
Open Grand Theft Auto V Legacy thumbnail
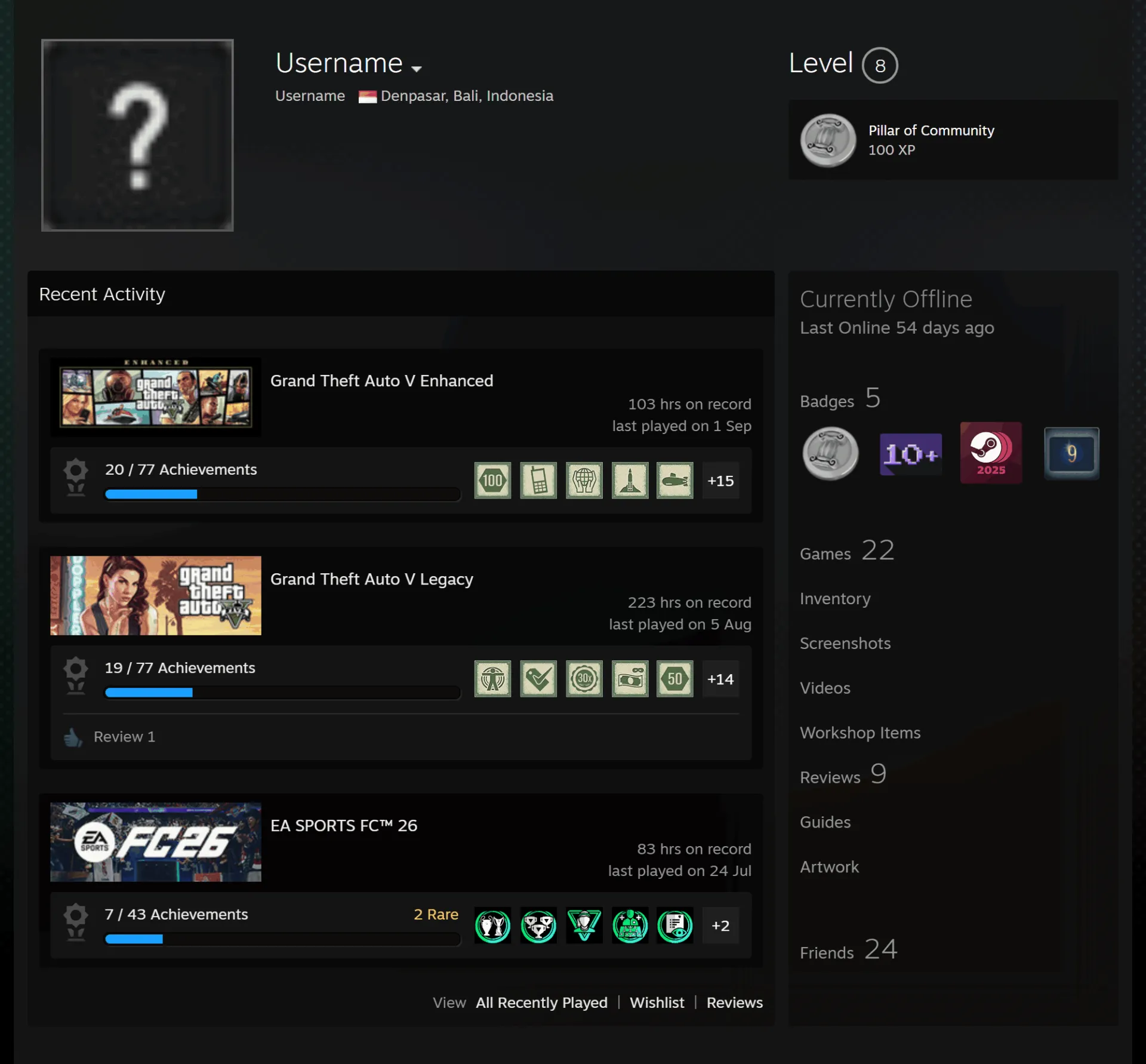[156, 595]
